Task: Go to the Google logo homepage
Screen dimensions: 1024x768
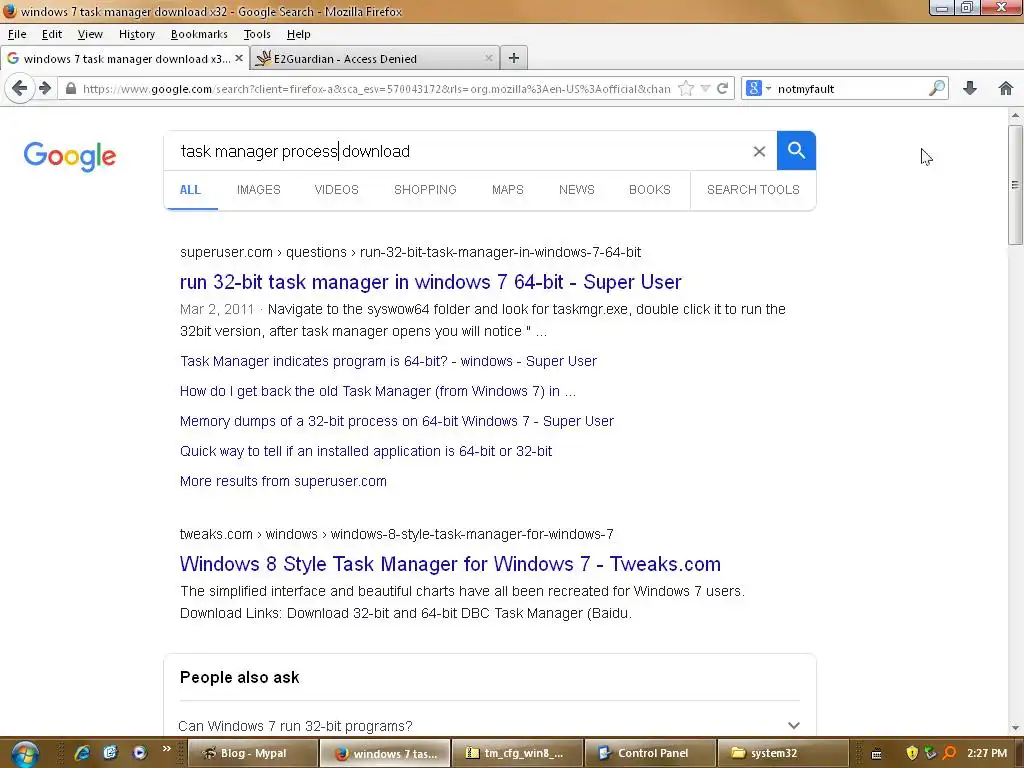Action: (70, 156)
